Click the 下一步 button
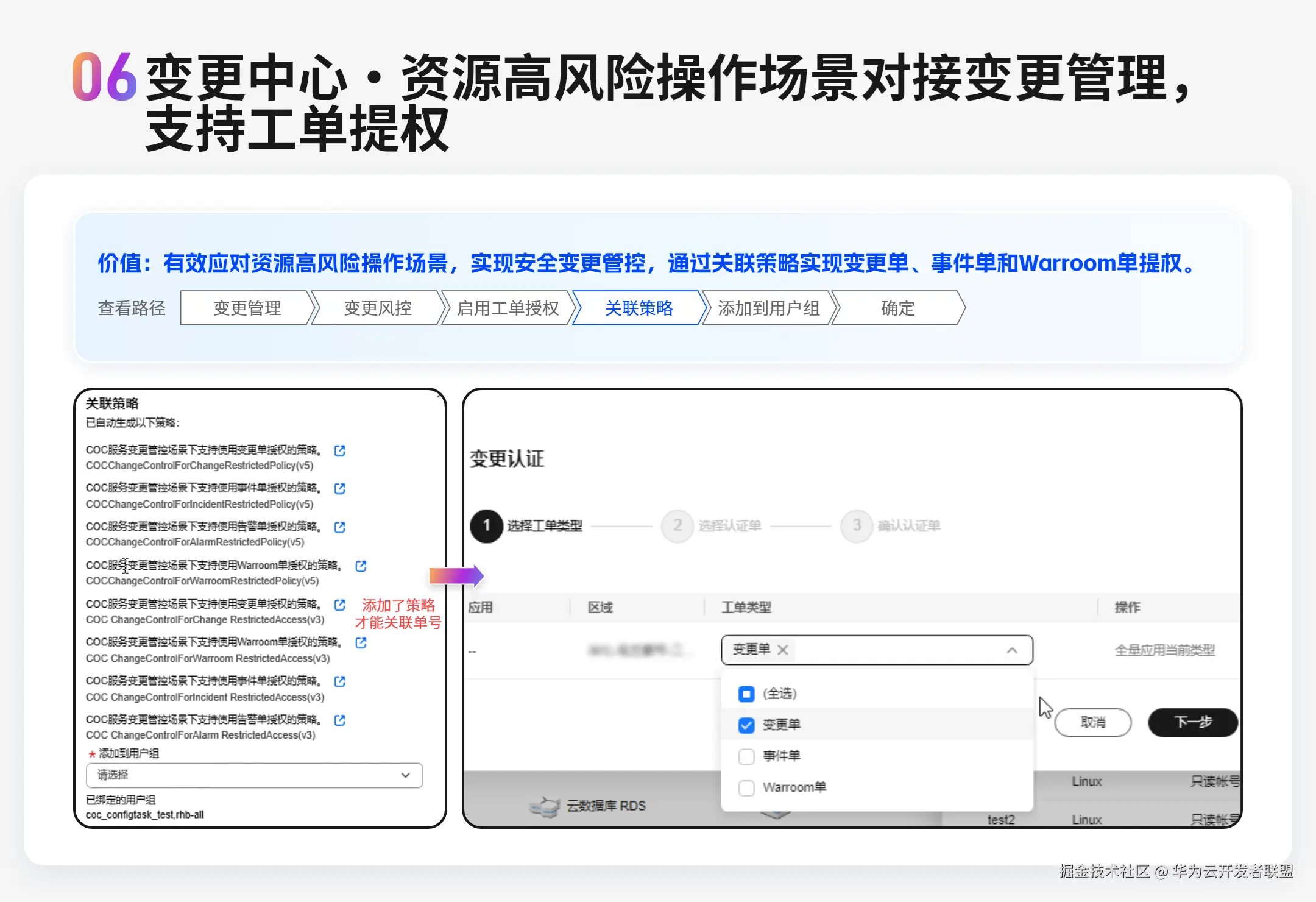This screenshot has height=902, width=1316. (1192, 722)
